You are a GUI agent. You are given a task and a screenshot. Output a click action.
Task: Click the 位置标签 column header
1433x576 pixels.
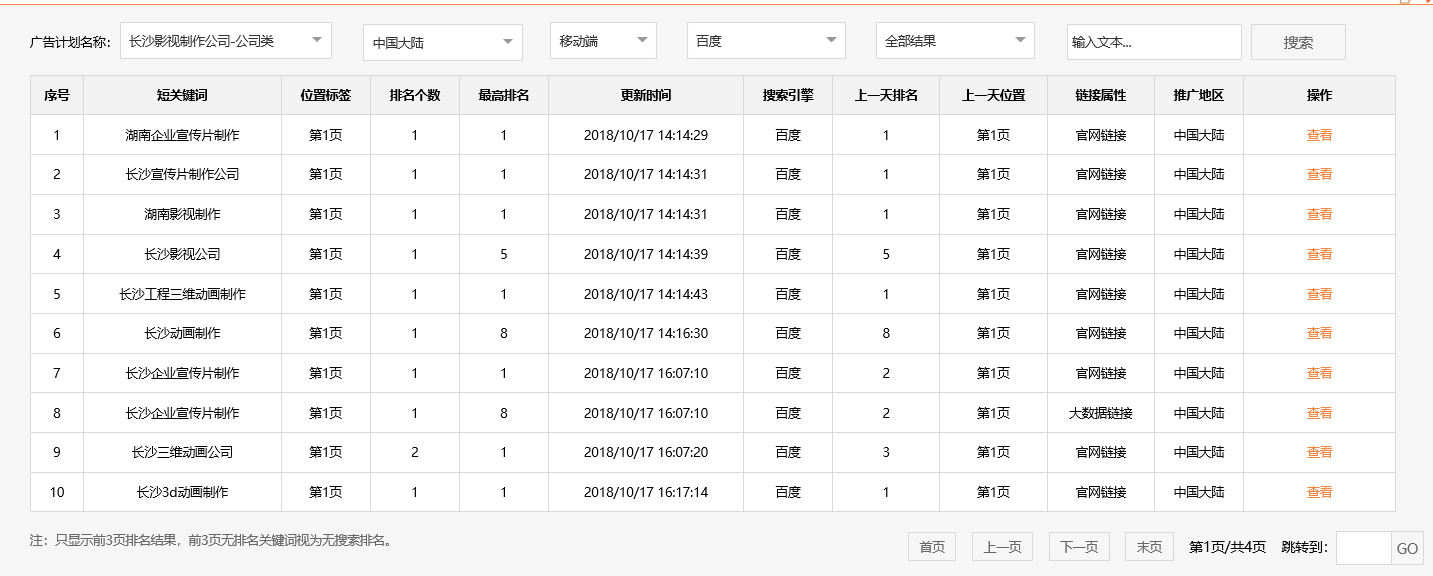point(326,95)
